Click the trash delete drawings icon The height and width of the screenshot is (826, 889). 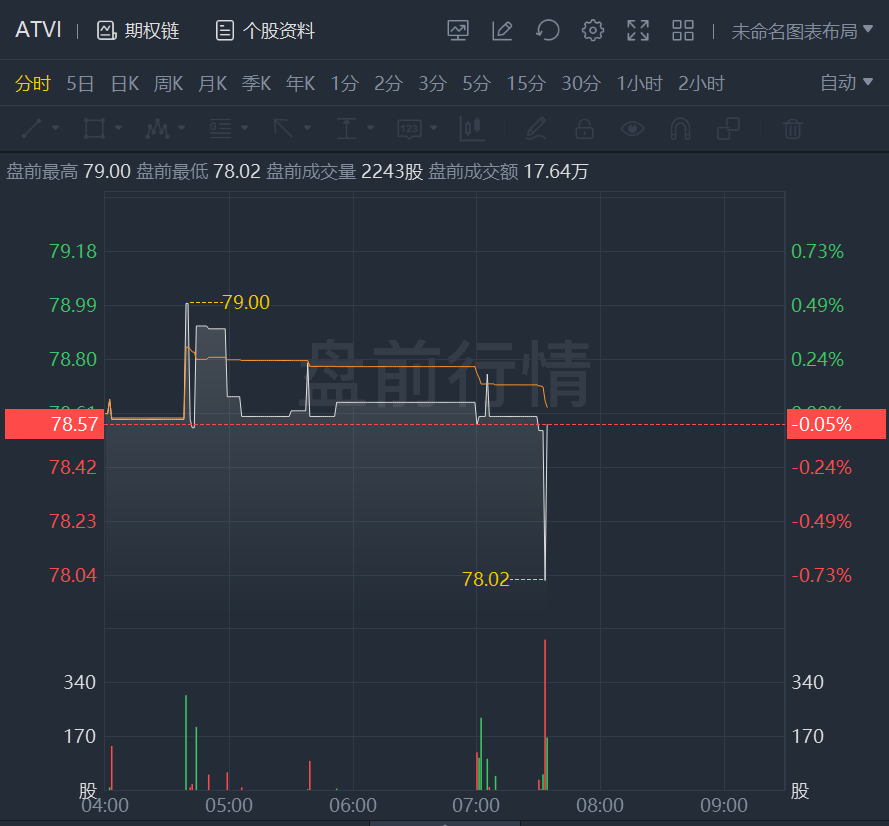(793, 129)
